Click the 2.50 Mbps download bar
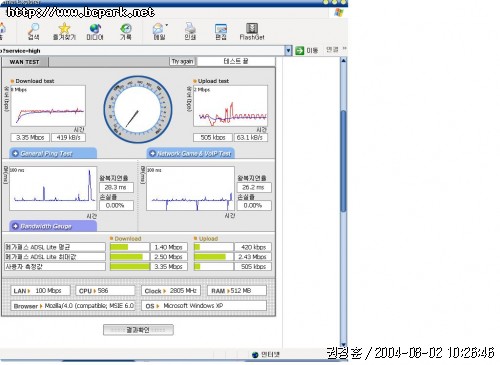 pyautogui.click(x=130, y=257)
